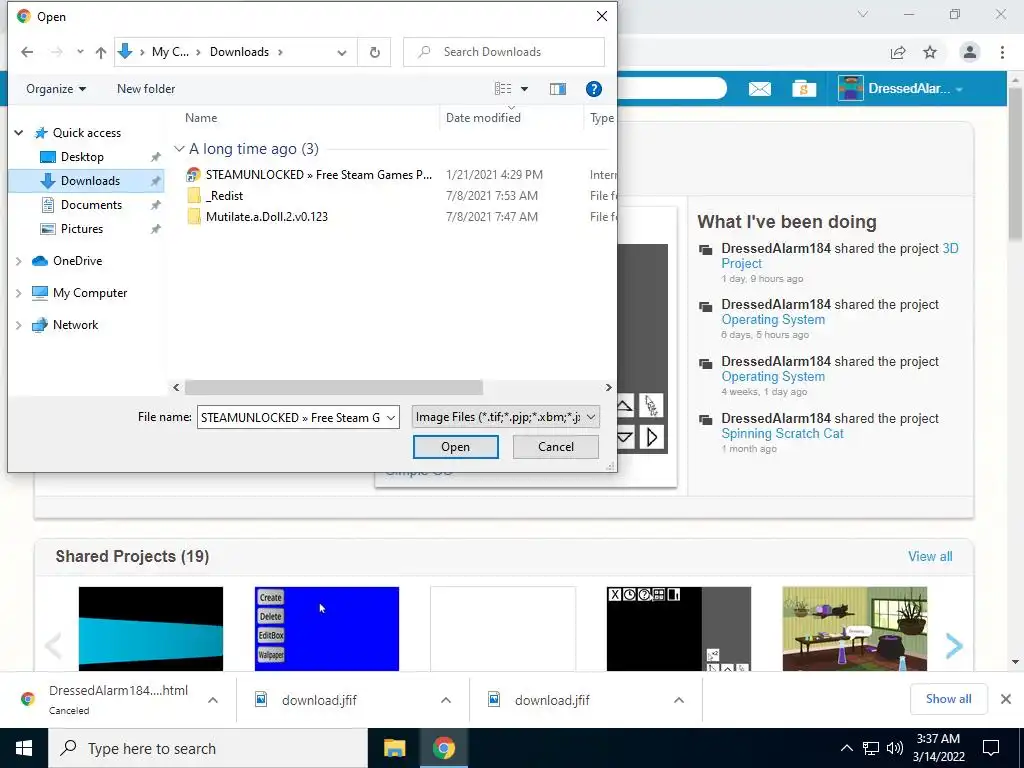Share this page icon in Chrome
1024x768 pixels.
(x=898, y=52)
